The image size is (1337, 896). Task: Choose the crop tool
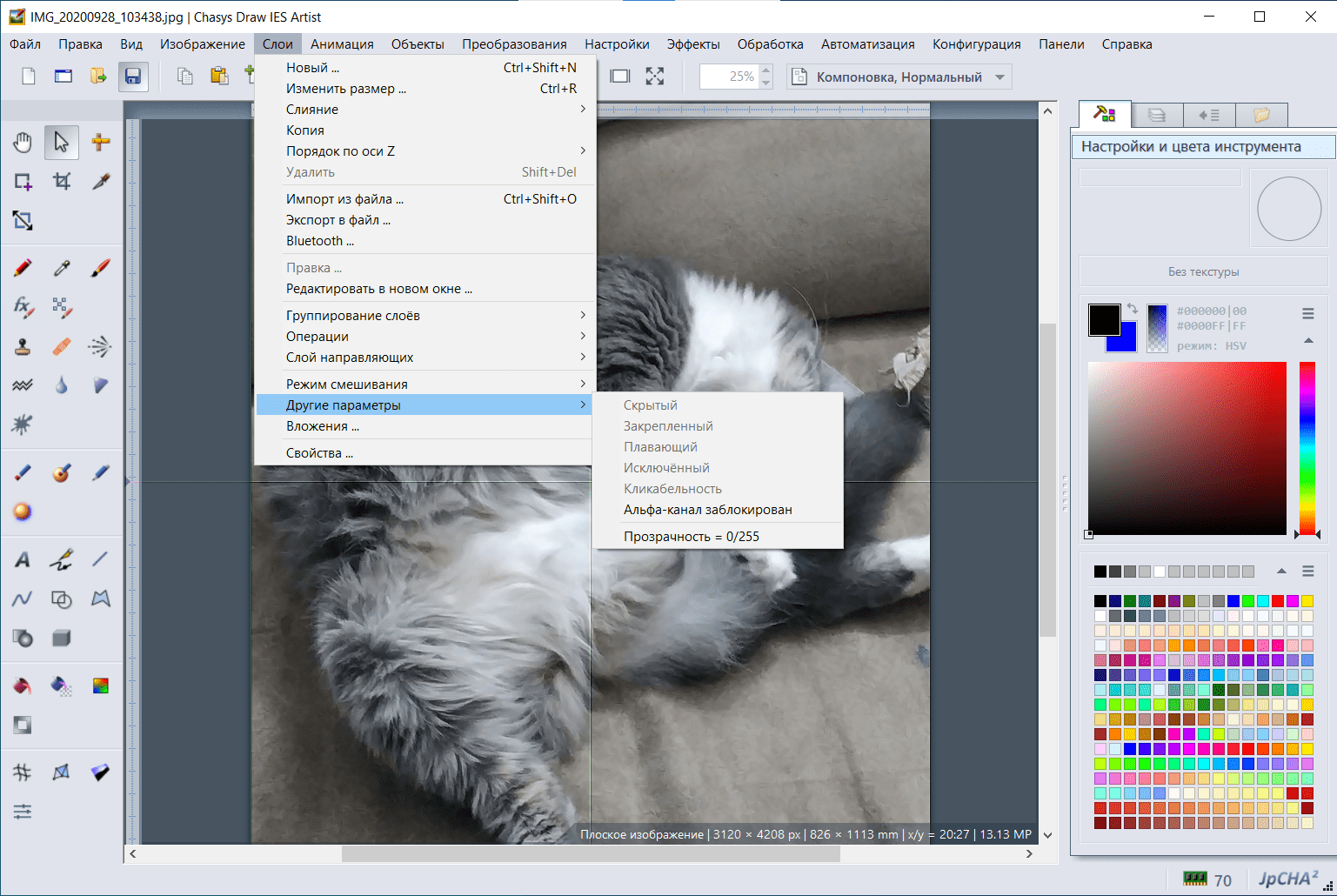point(61,181)
